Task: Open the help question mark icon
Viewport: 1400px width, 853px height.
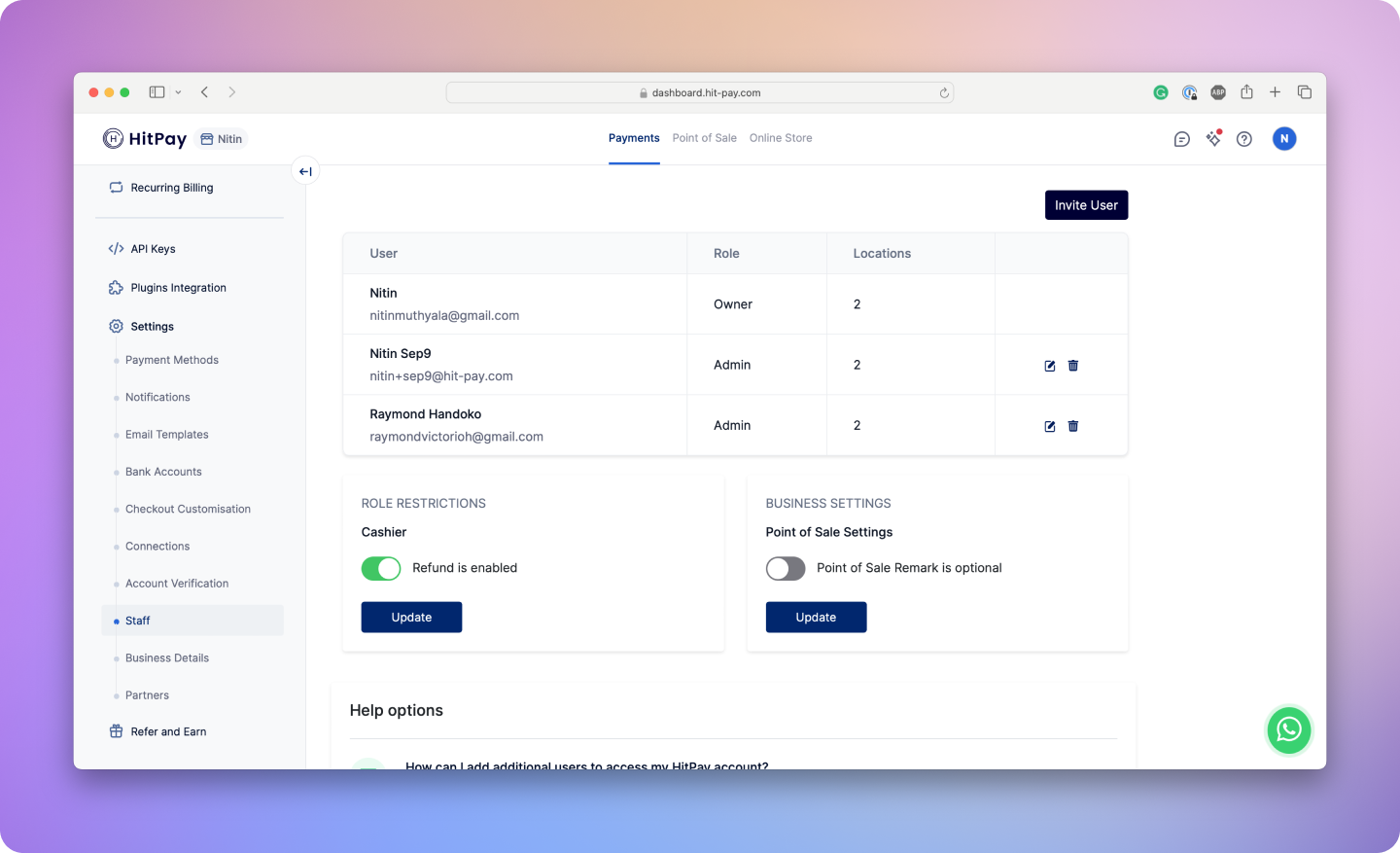Action: 1244,139
